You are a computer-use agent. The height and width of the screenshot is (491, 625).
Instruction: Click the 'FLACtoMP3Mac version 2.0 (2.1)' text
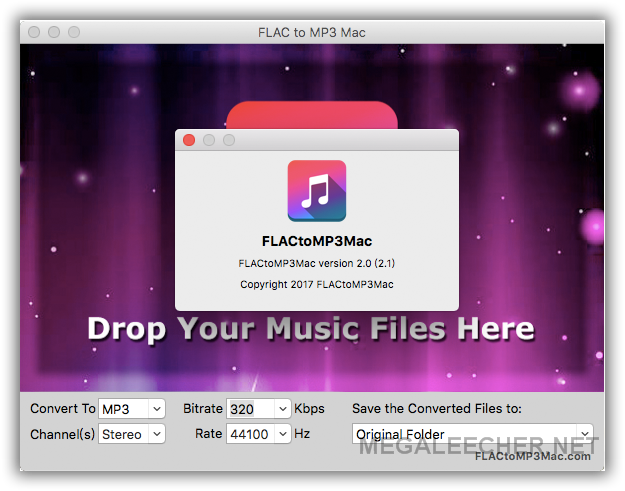click(316, 263)
